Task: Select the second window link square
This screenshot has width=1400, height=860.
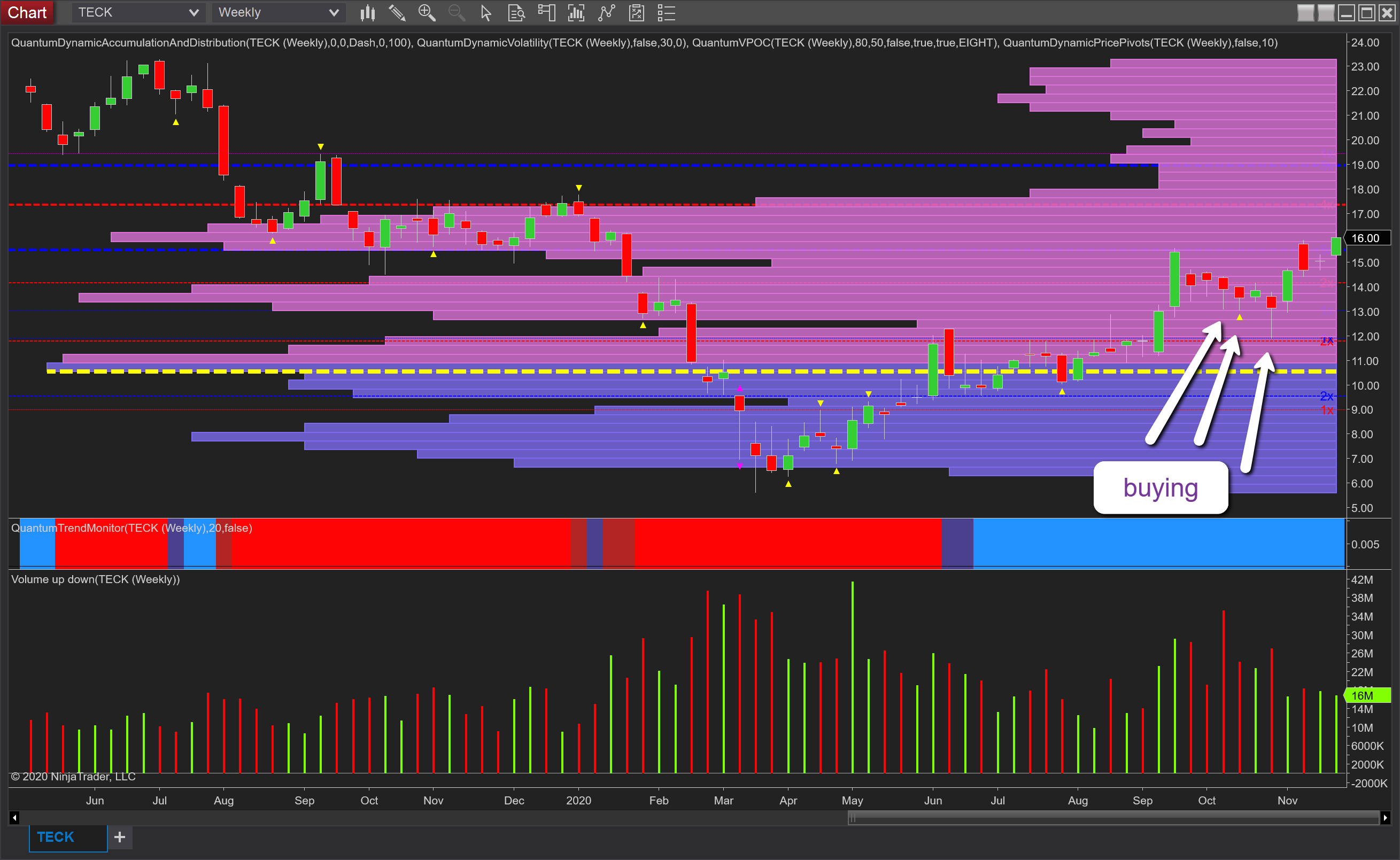Action: [1326, 12]
